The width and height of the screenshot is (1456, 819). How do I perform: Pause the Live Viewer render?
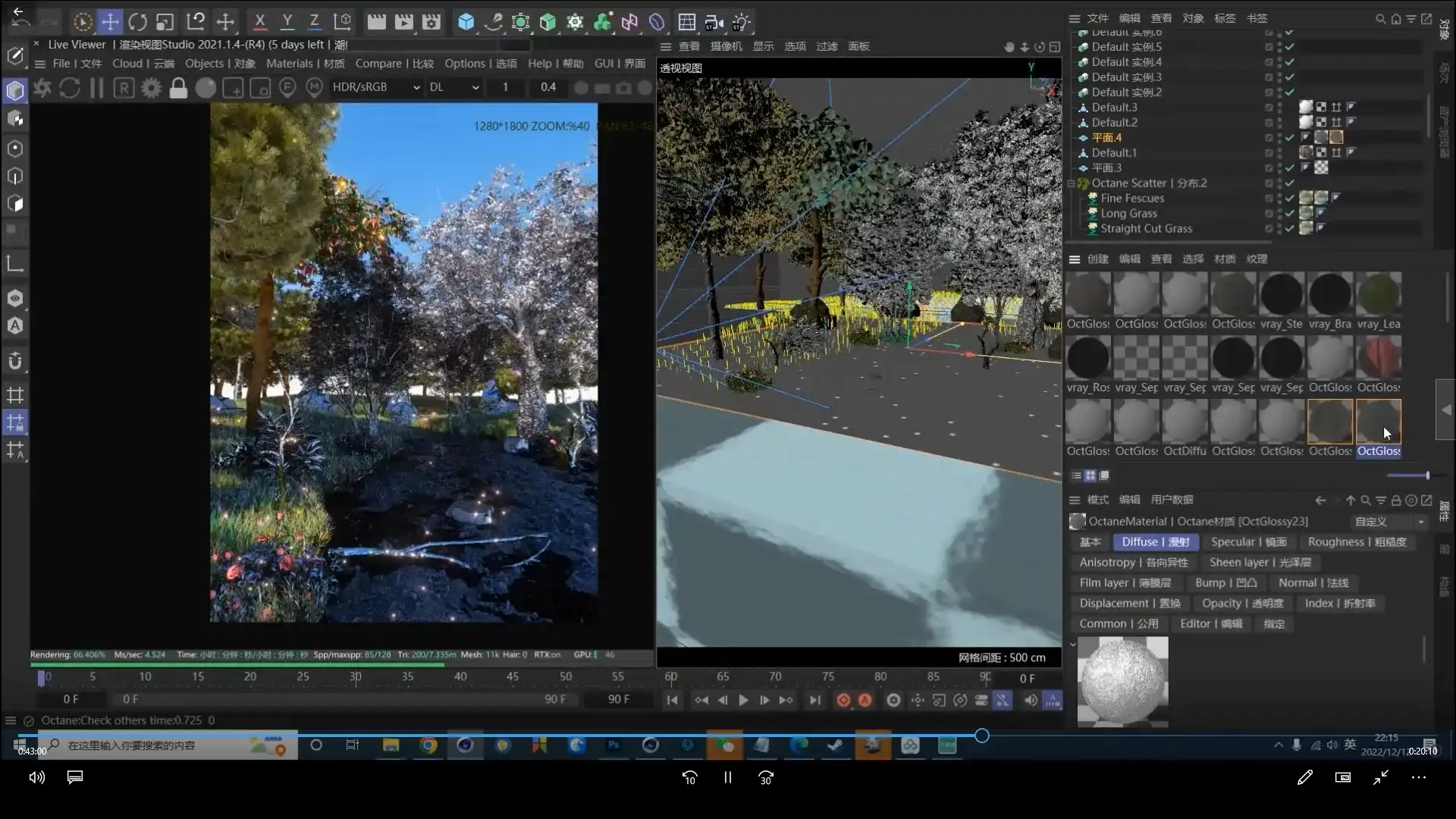click(96, 88)
